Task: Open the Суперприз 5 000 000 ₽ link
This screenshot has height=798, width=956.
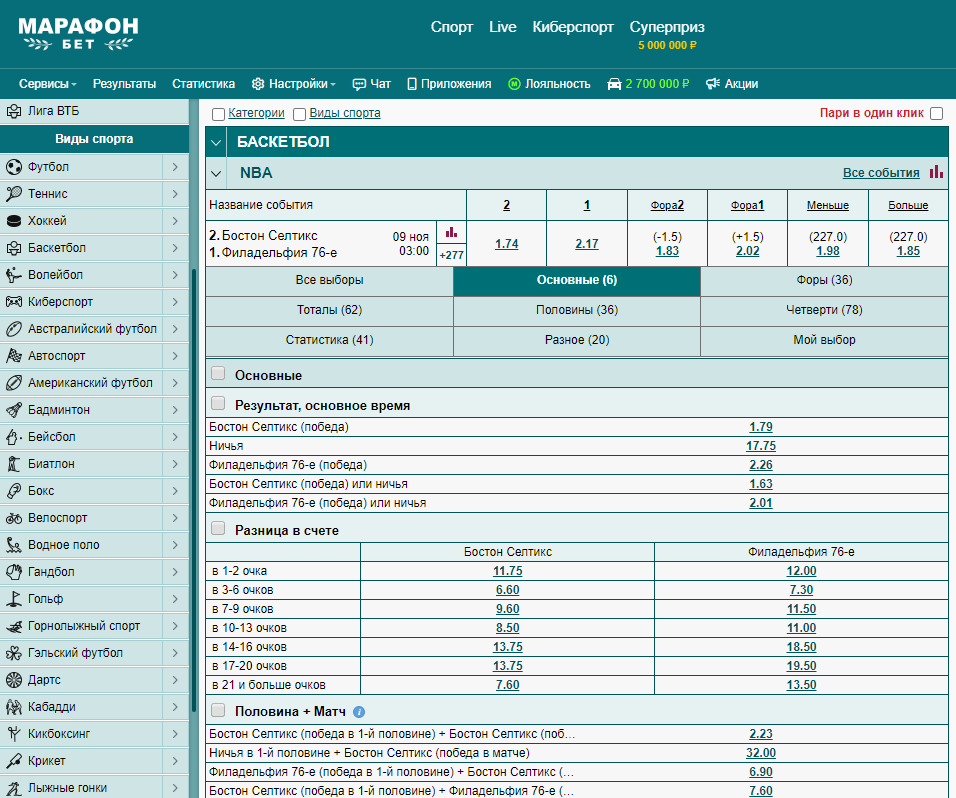Action: pos(667,35)
